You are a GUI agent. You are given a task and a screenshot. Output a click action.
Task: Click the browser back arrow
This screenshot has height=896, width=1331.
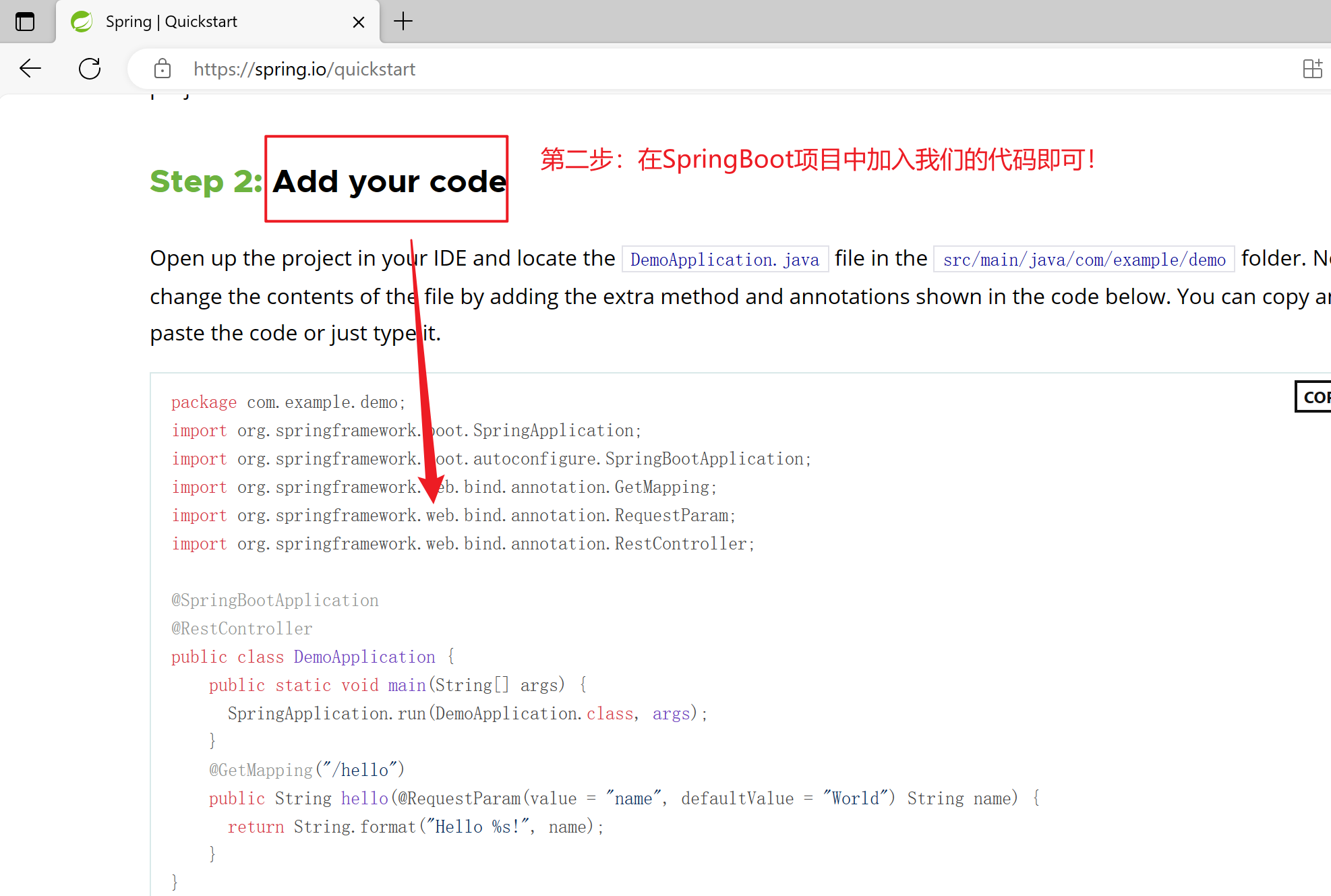tap(30, 69)
